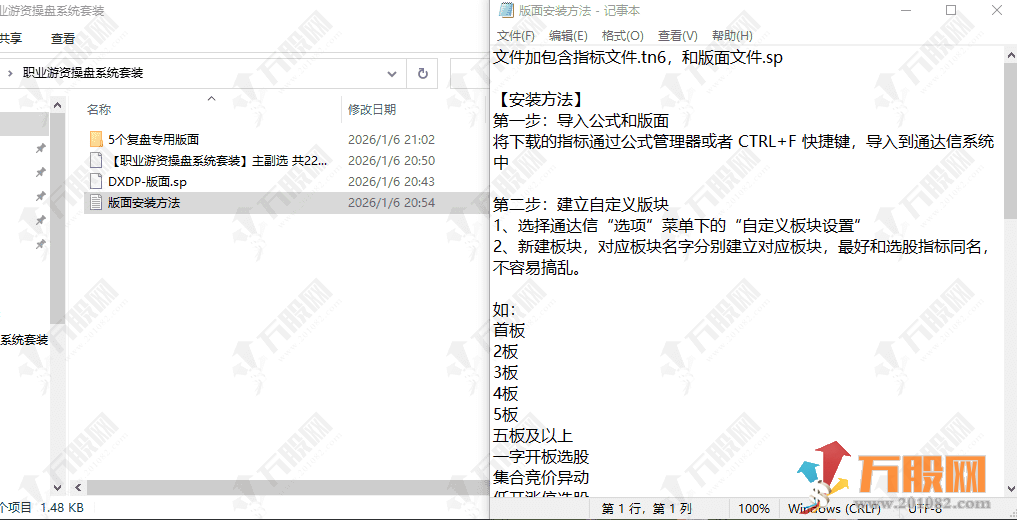The width and height of the screenshot is (1017, 520).
Task: Open the address bar history dropdown
Action: (392, 73)
